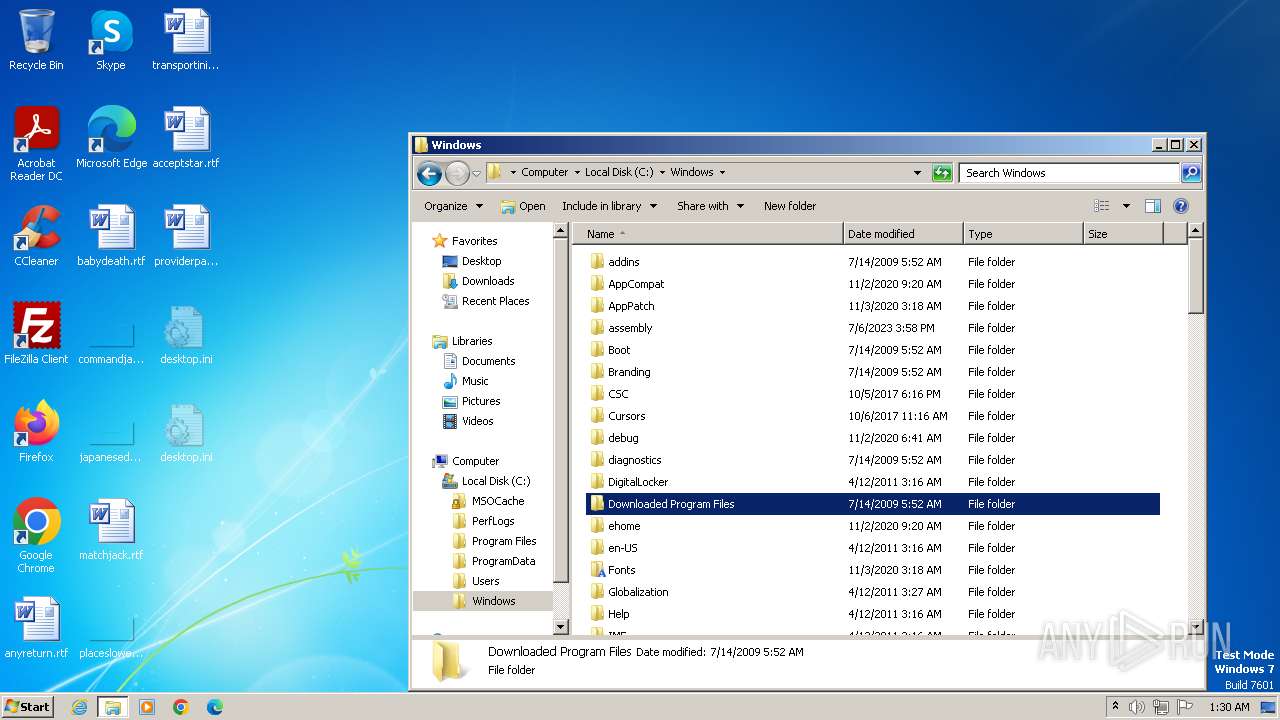Open the Share with dropdown
This screenshot has height=720, width=1280.
710,206
